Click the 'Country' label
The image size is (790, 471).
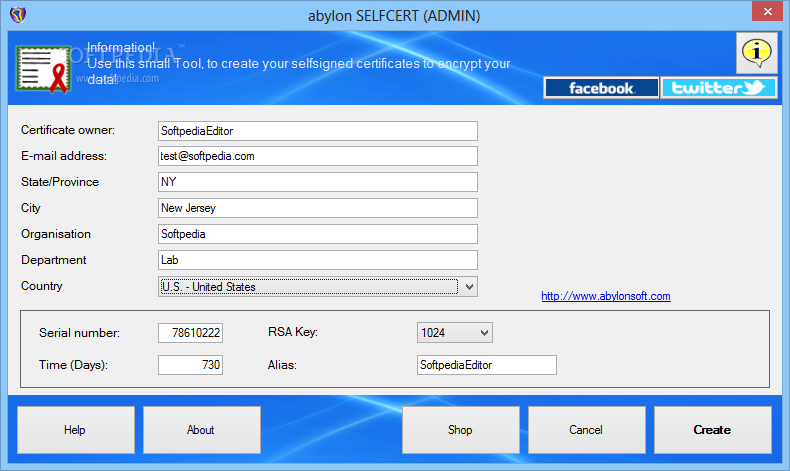coord(42,286)
